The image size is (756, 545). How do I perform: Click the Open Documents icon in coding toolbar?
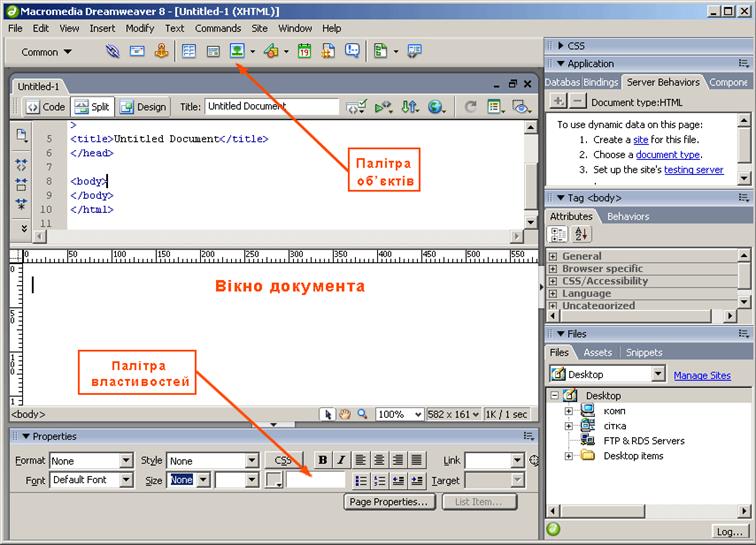pyautogui.click(x=22, y=135)
